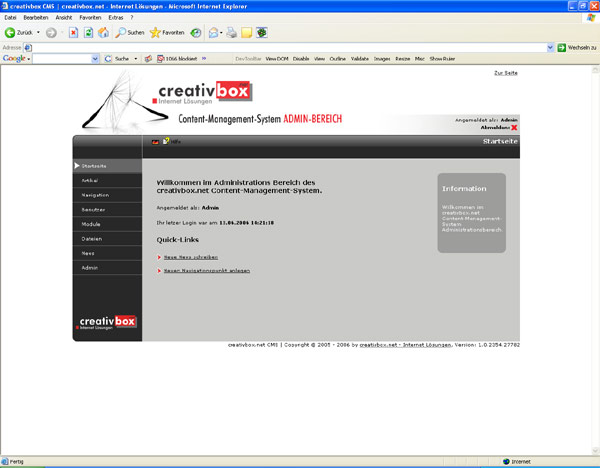Image resolution: width=600 pixels, height=468 pixels.
Task: Click the Wechseln zu green arrow
Action: [x=561, y=48]
